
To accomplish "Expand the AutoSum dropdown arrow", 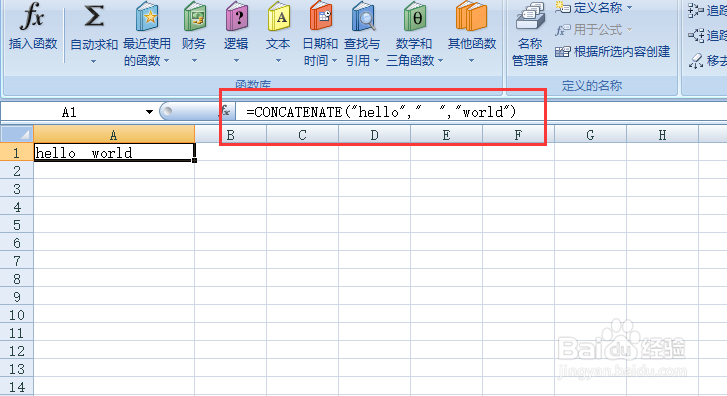I will [x=93, y=61].
